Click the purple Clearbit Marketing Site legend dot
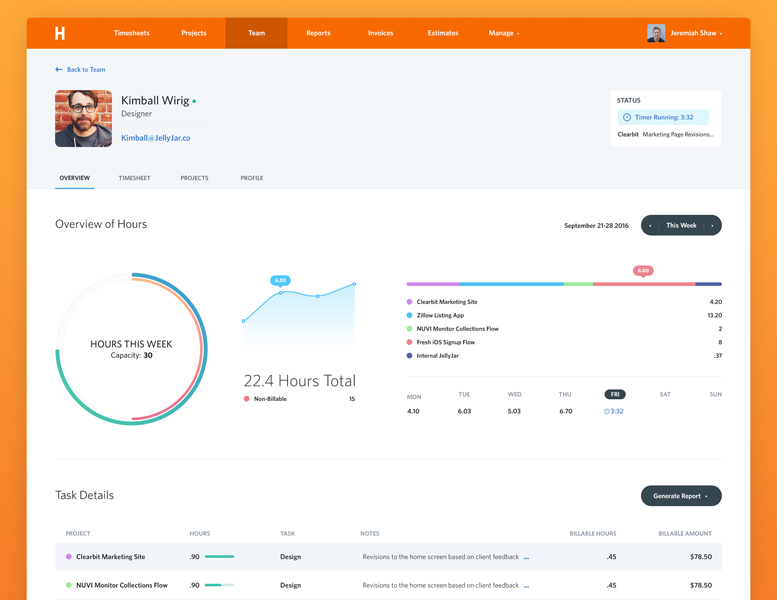This screenshot has height=600, width=777. (409, 302)
